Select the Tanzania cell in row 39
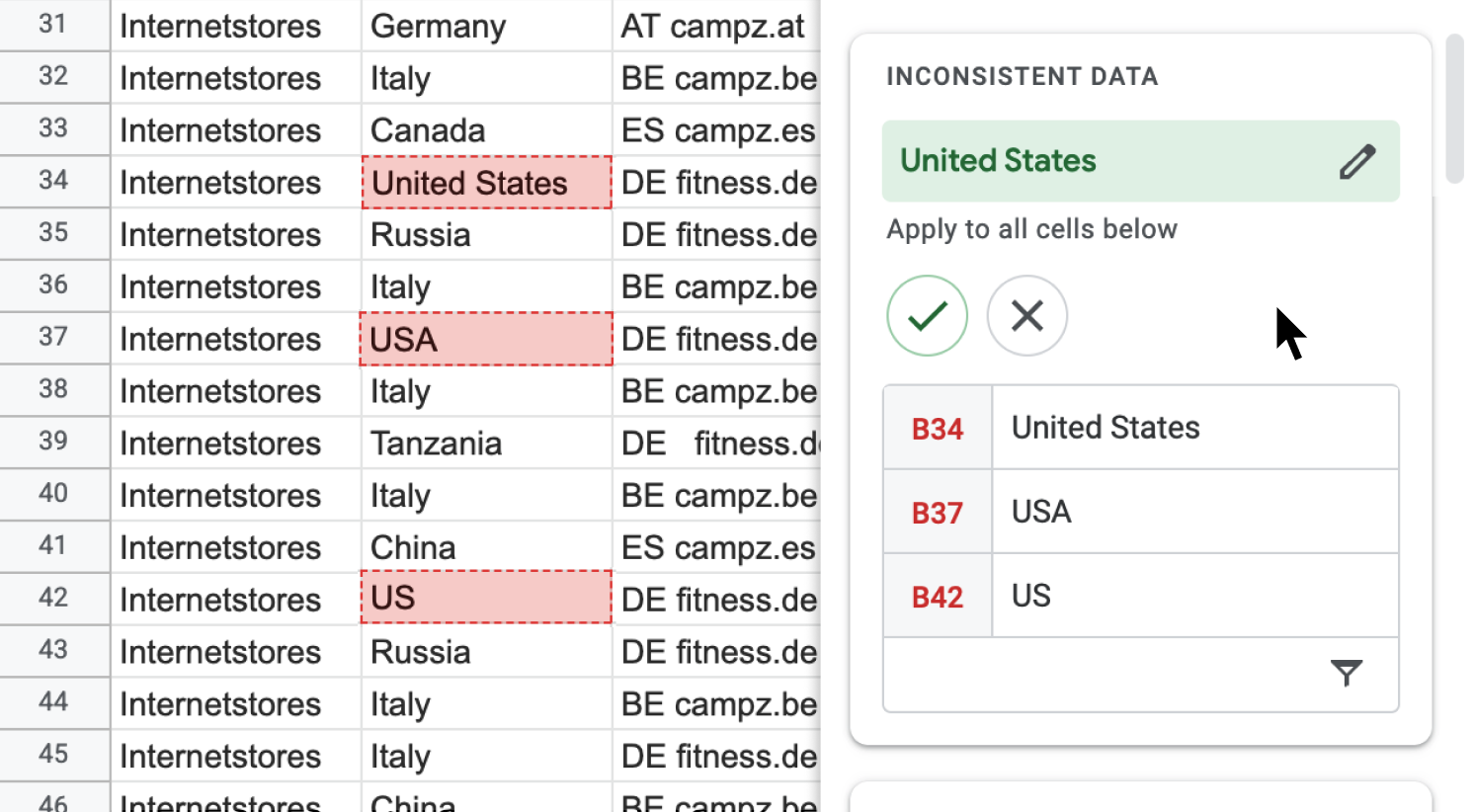 [x=487, y=444]
